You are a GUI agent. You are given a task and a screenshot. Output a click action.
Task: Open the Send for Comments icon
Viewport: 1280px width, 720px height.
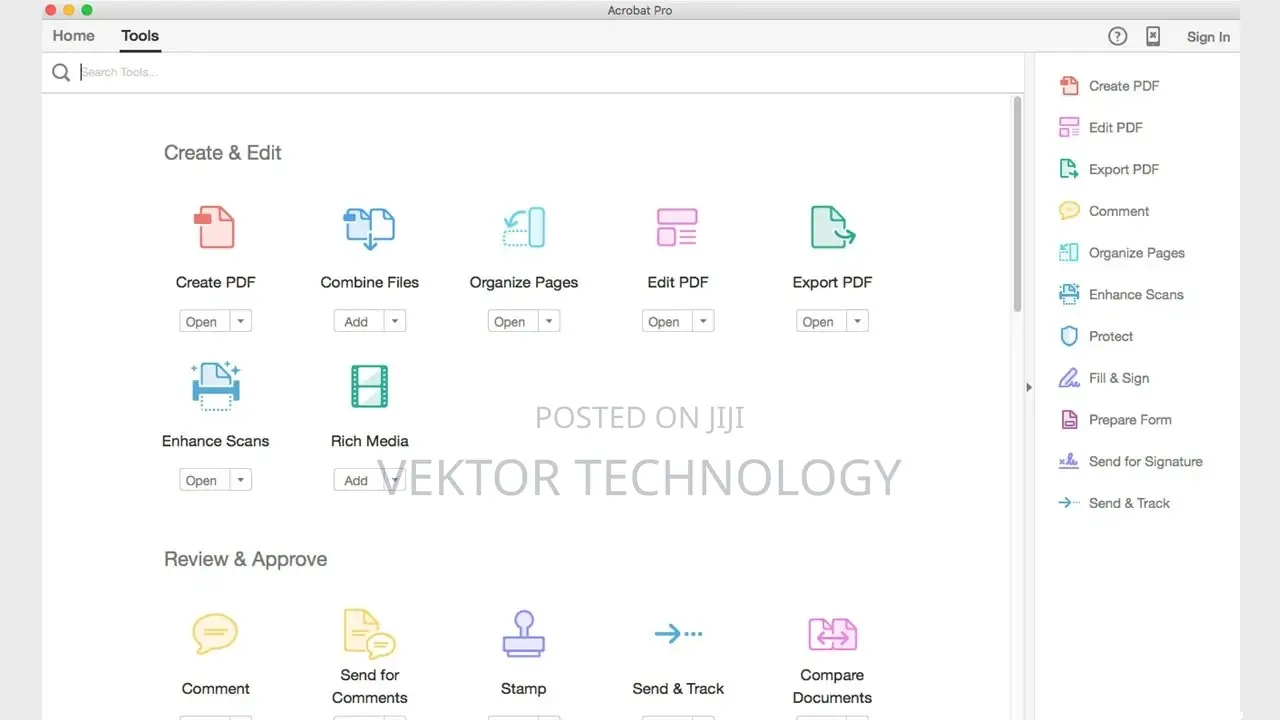click(369, 633)
